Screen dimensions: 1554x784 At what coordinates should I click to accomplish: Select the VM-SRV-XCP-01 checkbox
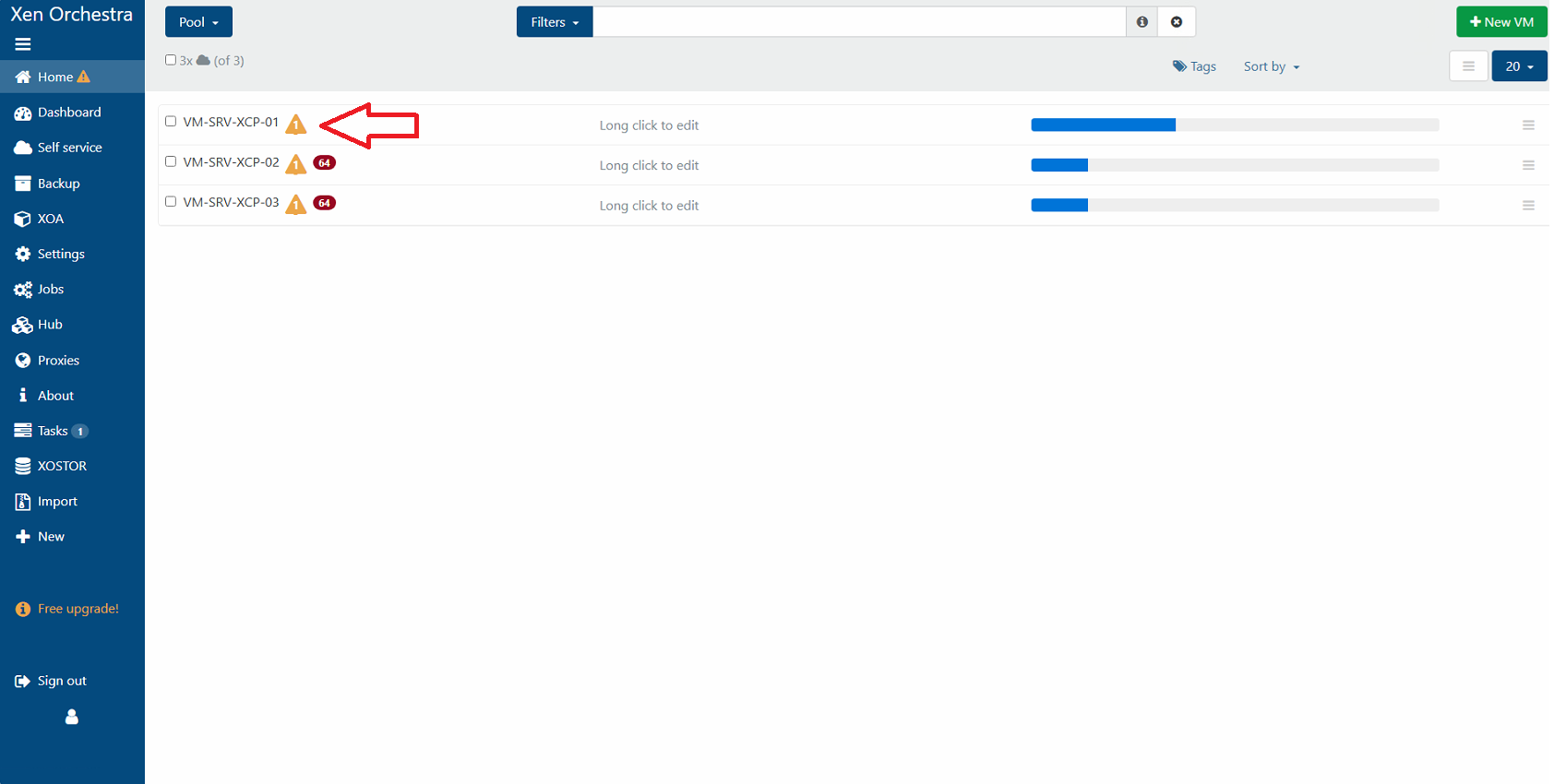point(171,121)
